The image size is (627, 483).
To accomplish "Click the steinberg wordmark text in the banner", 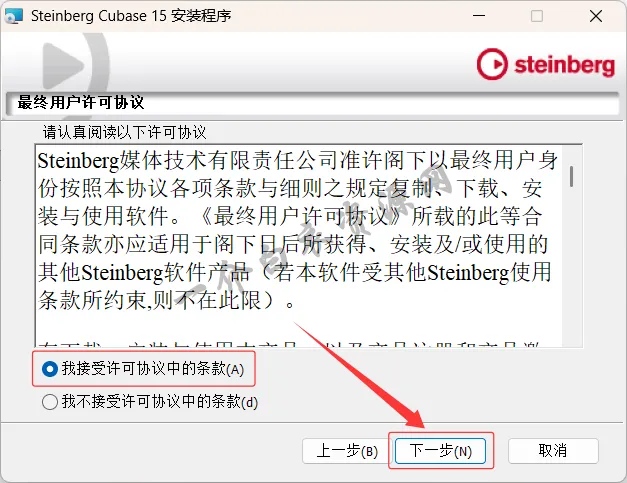I will pos(564,66).
